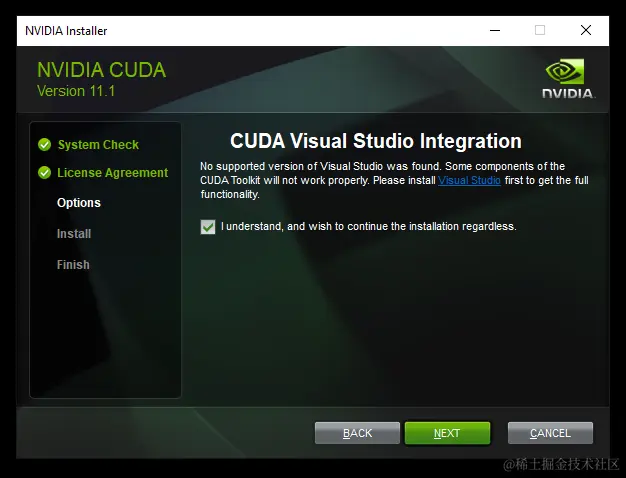Select the License Agreement step
This screenshot has height=478, width=626.
pyautogui.click(x=113, y=173)
